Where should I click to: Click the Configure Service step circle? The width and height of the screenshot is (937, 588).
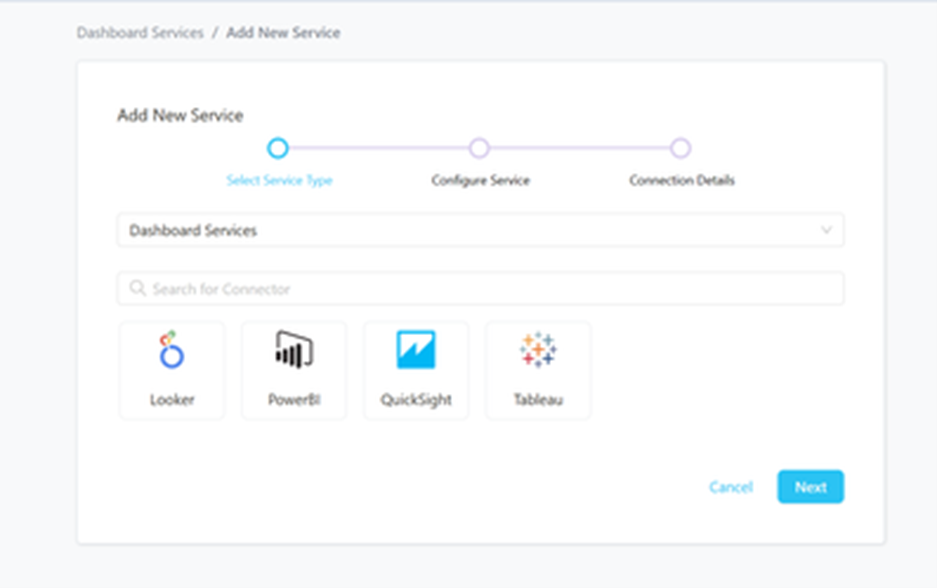479,148
